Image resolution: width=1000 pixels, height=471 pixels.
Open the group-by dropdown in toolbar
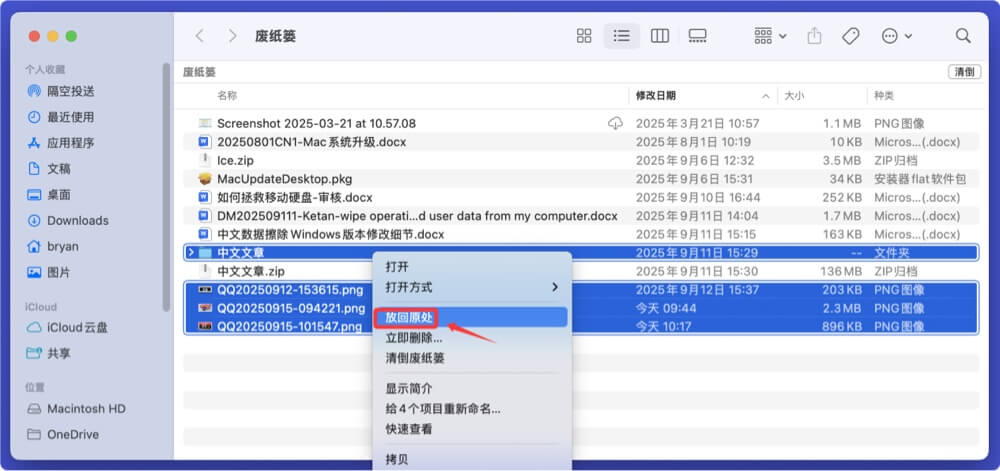point(770,36)
